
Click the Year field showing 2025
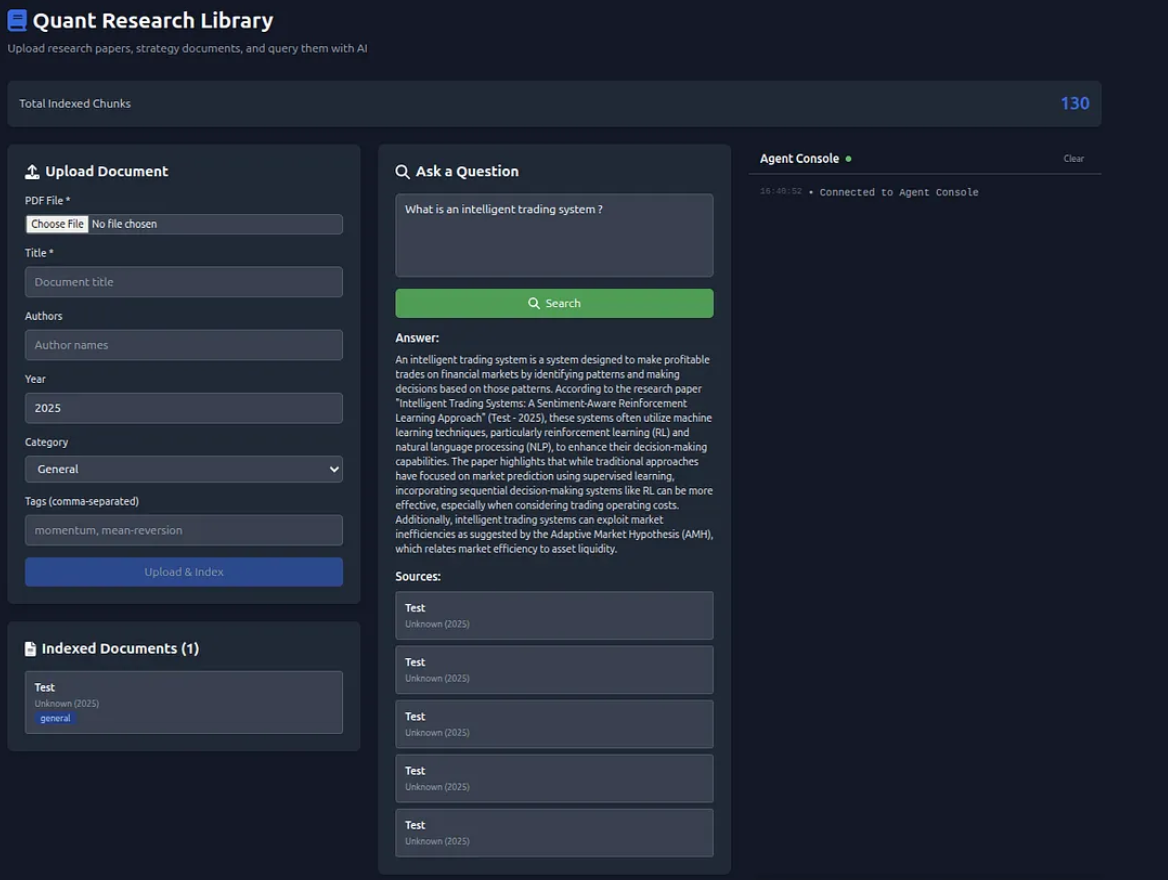183,408
